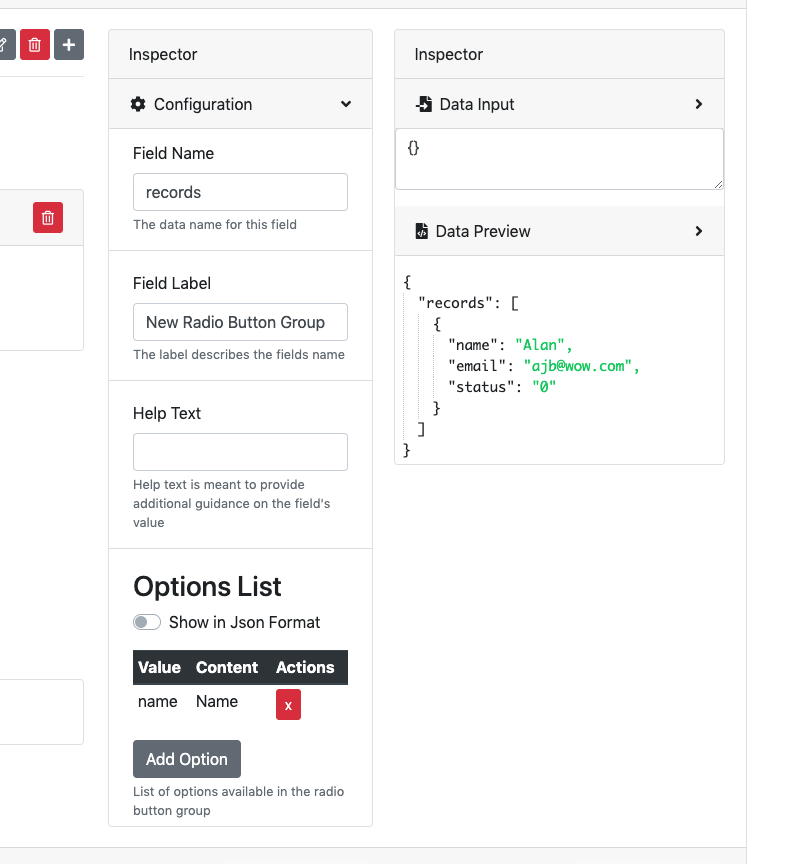Click the Data Preview code-file icon
The image size is (788, 864).
click(421, 231)
